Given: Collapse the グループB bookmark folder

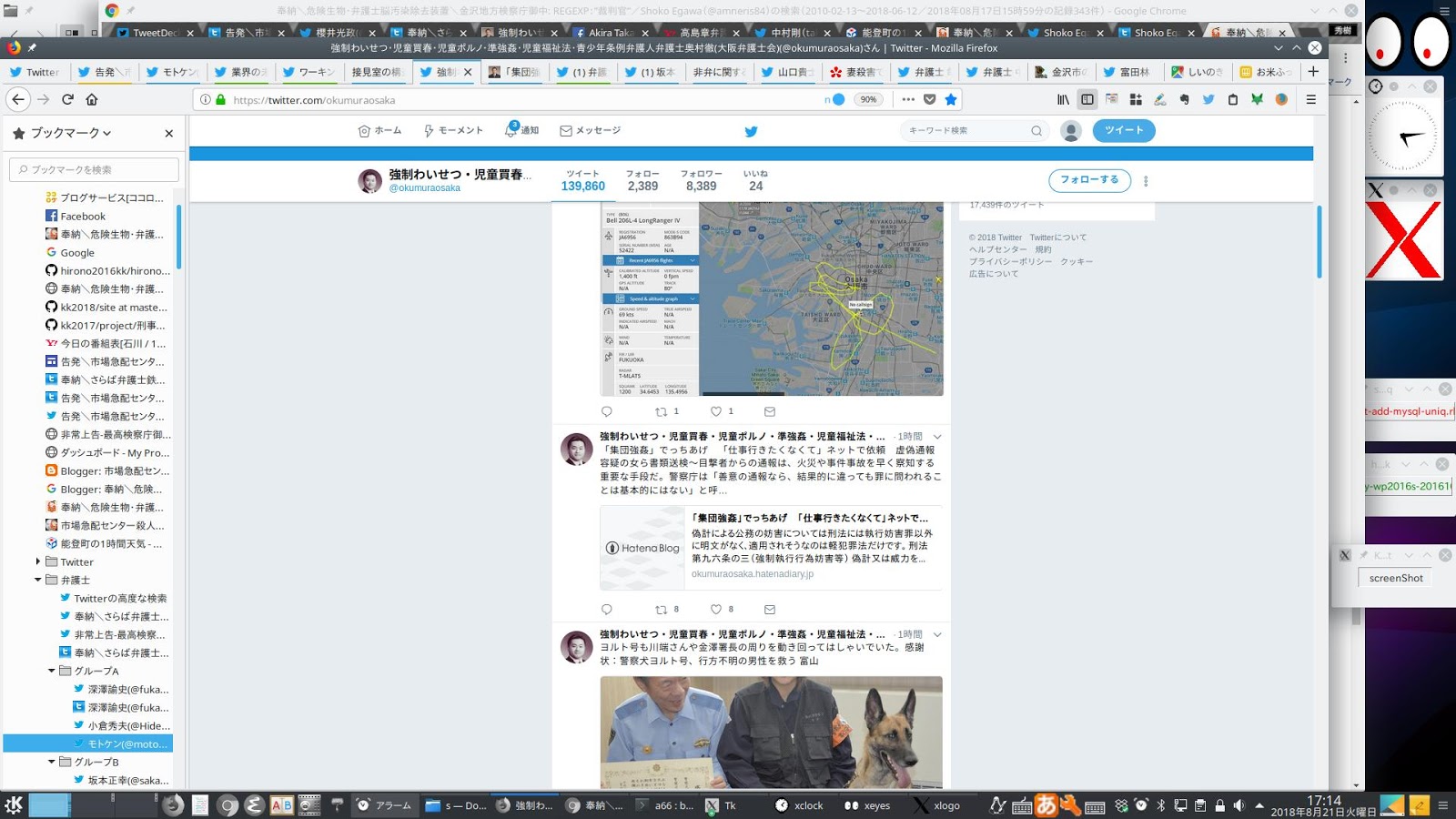Looking at the screenshot, I should [51, 762].
